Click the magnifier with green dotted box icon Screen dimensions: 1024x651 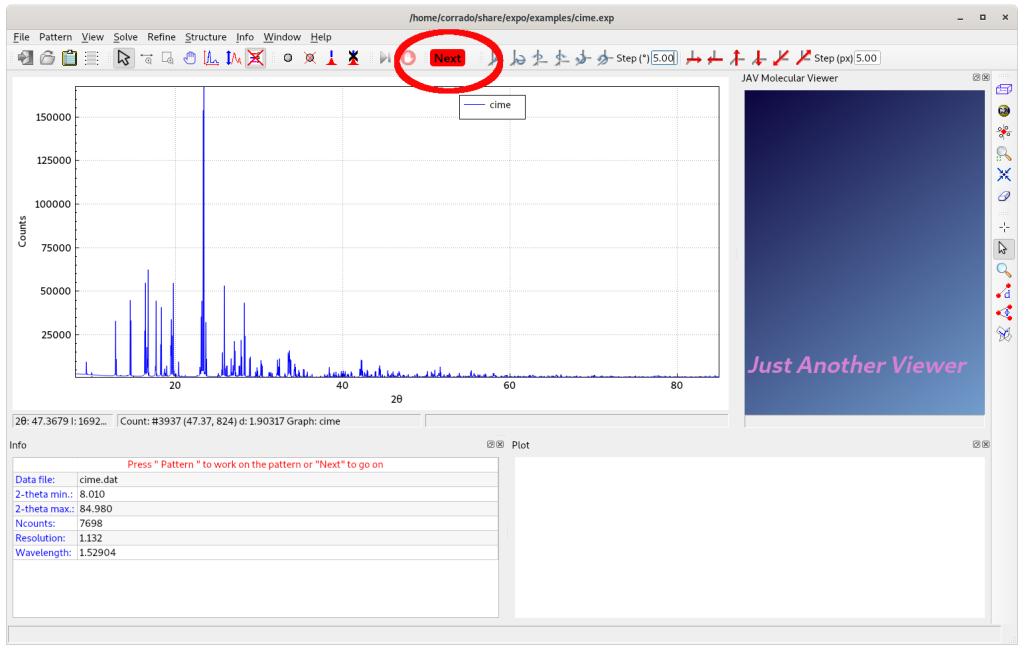(1004, 153)
